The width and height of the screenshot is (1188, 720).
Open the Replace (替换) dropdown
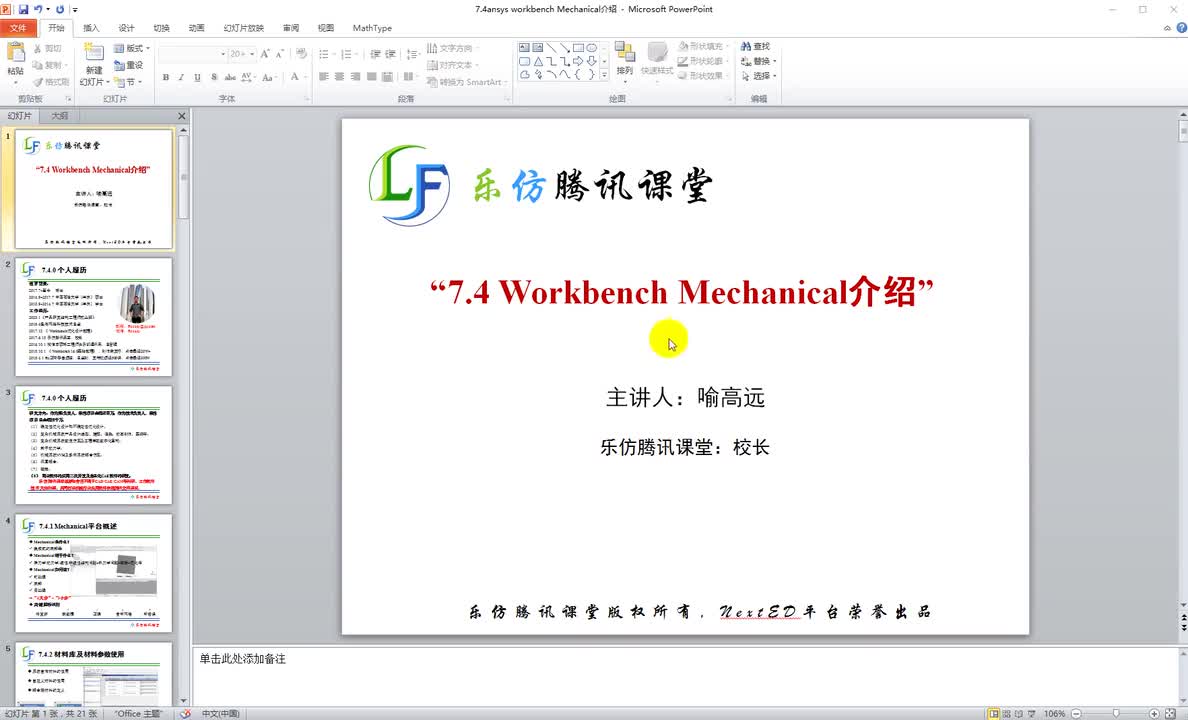(758, 61)
